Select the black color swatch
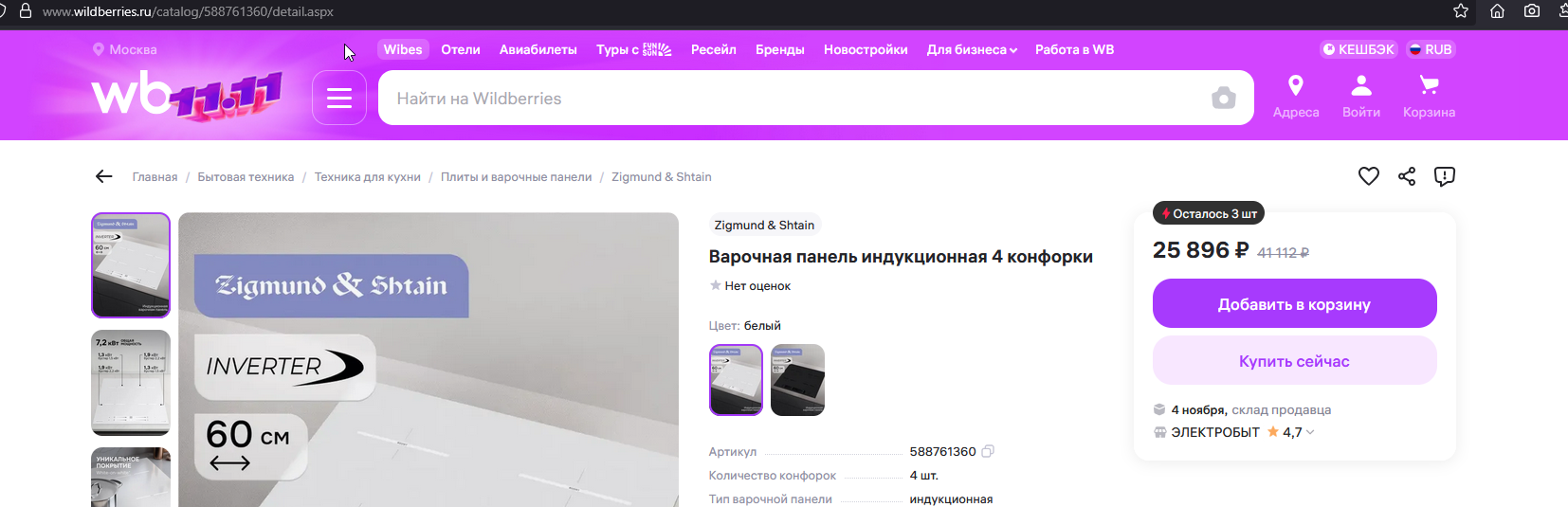 [797, 380]
